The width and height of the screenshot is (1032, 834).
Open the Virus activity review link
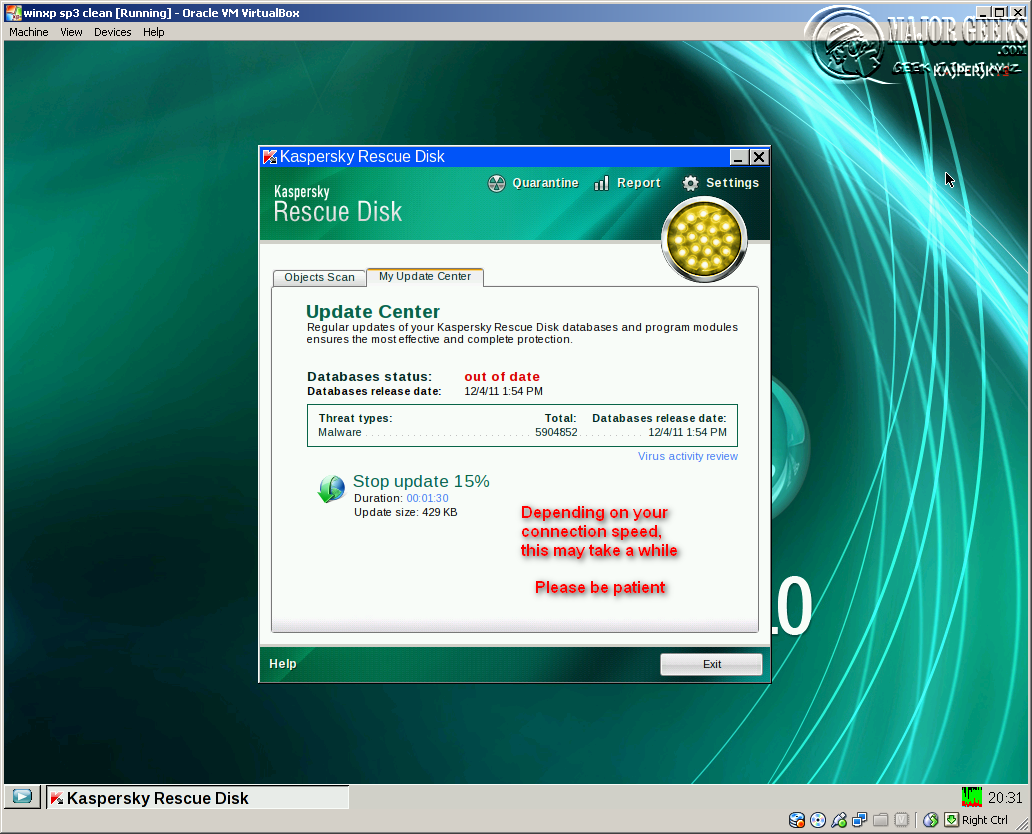coord(688,456)
